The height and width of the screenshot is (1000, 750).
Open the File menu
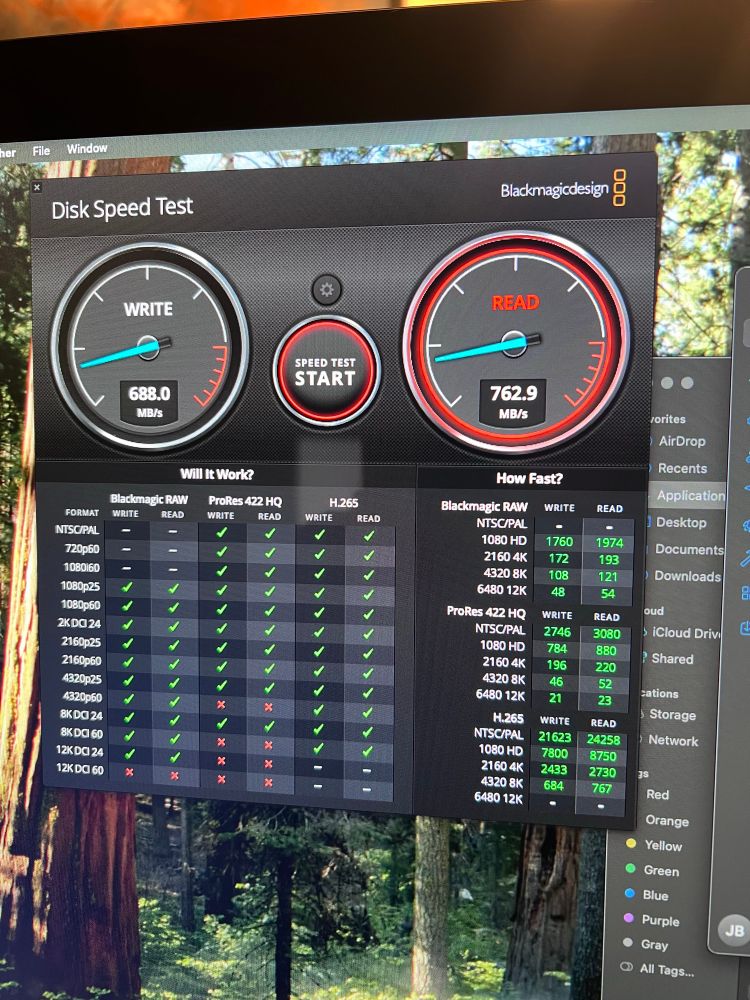[x=41, y=151]
